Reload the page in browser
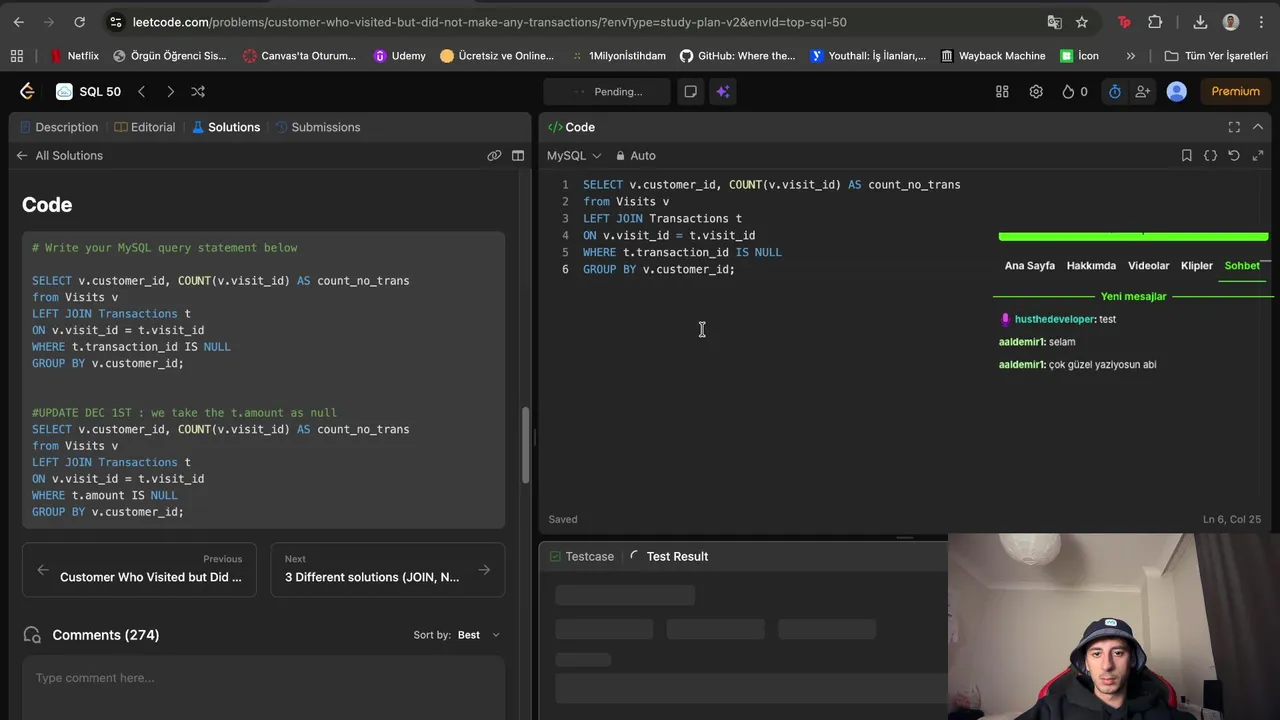 (79, 22)
